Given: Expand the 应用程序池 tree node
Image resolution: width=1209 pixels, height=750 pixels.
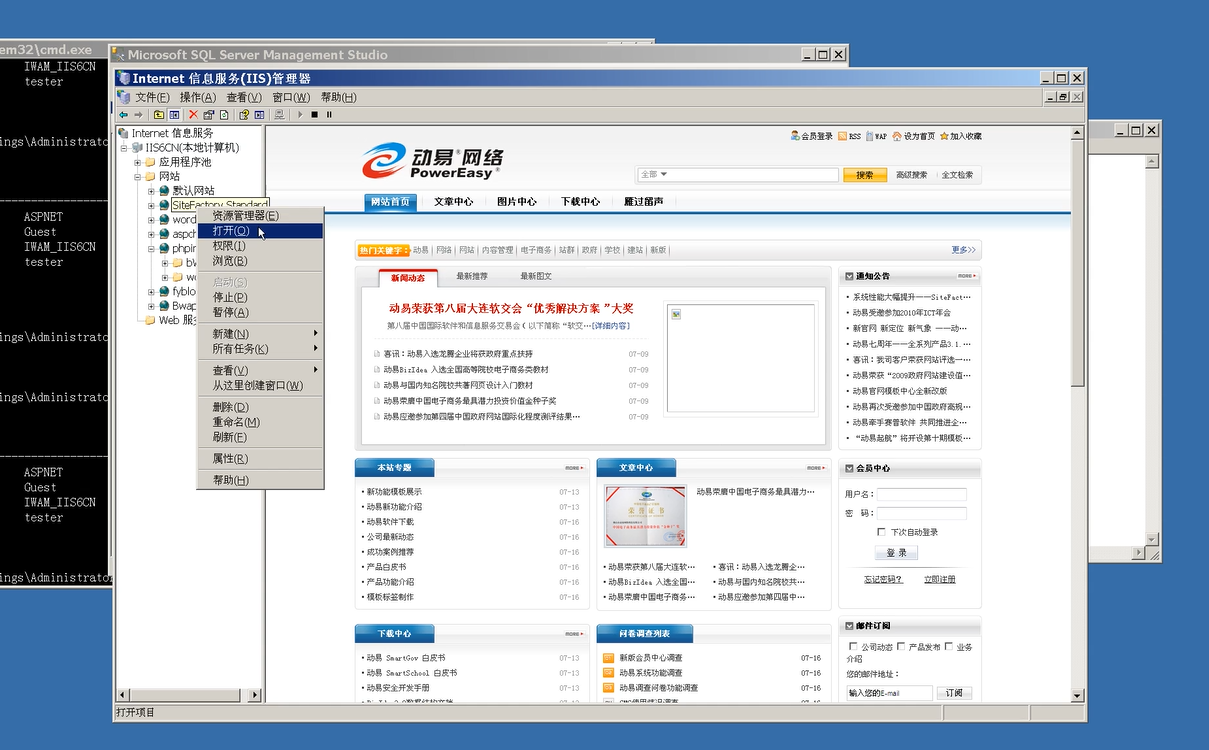Looking at the screenshot, I should point(138,162).
